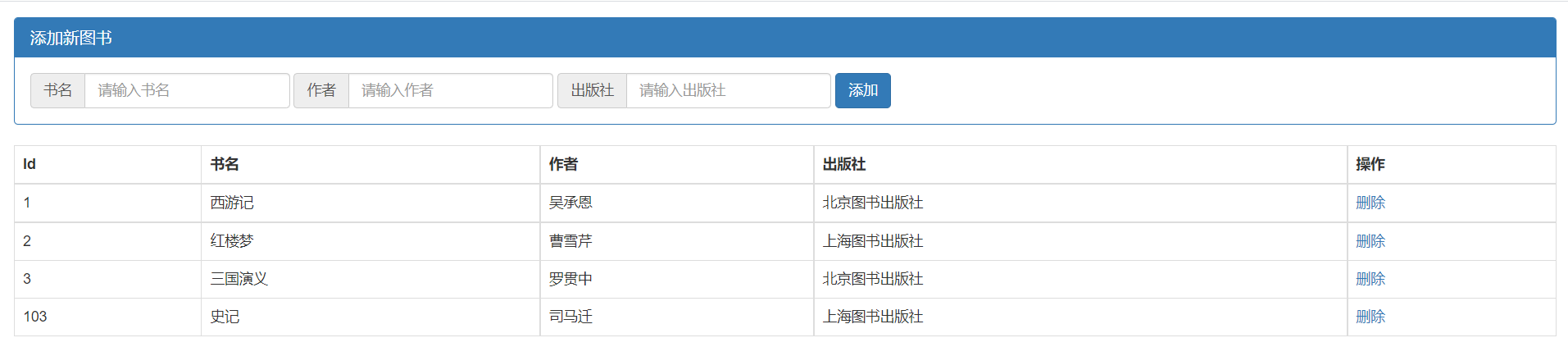This screenshot has width=1568, height=356.
Task: Click the 添加新图书 panel heading
Action: (785, 38)
